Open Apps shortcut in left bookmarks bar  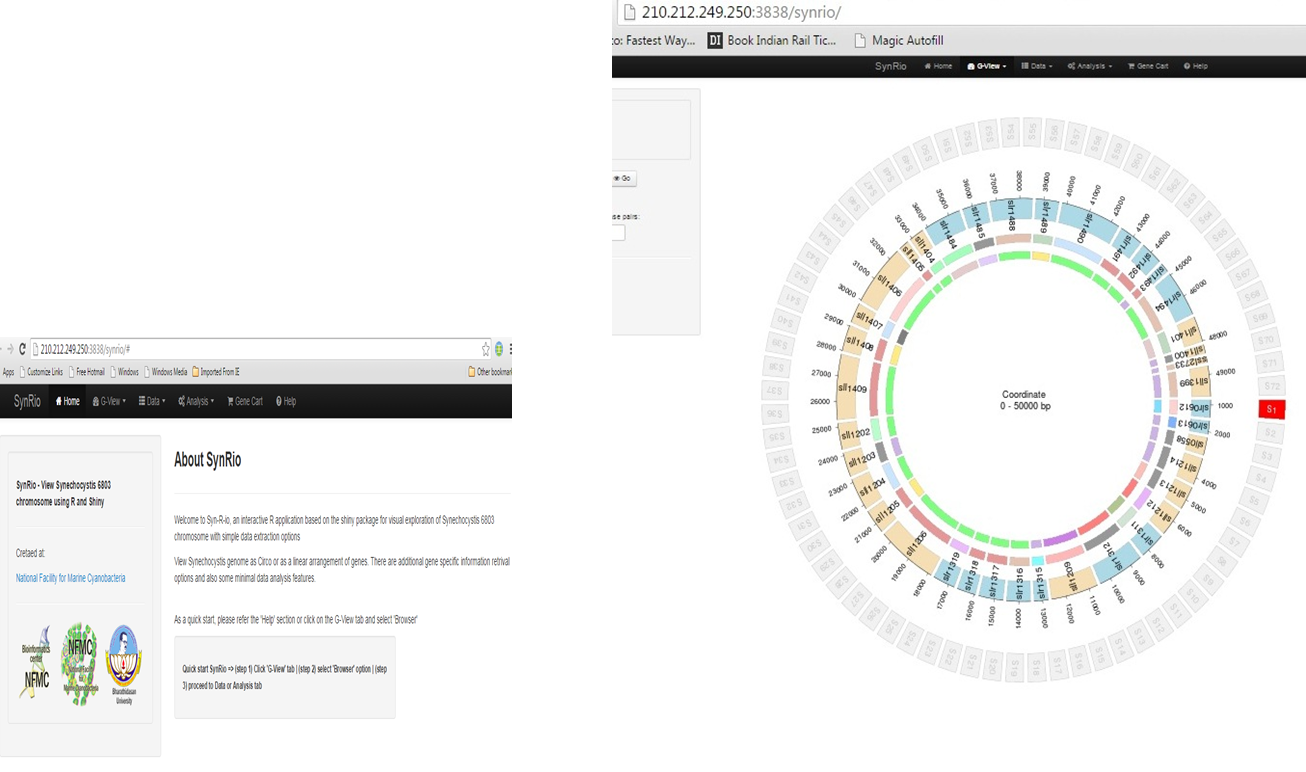[x=8, y=372]
